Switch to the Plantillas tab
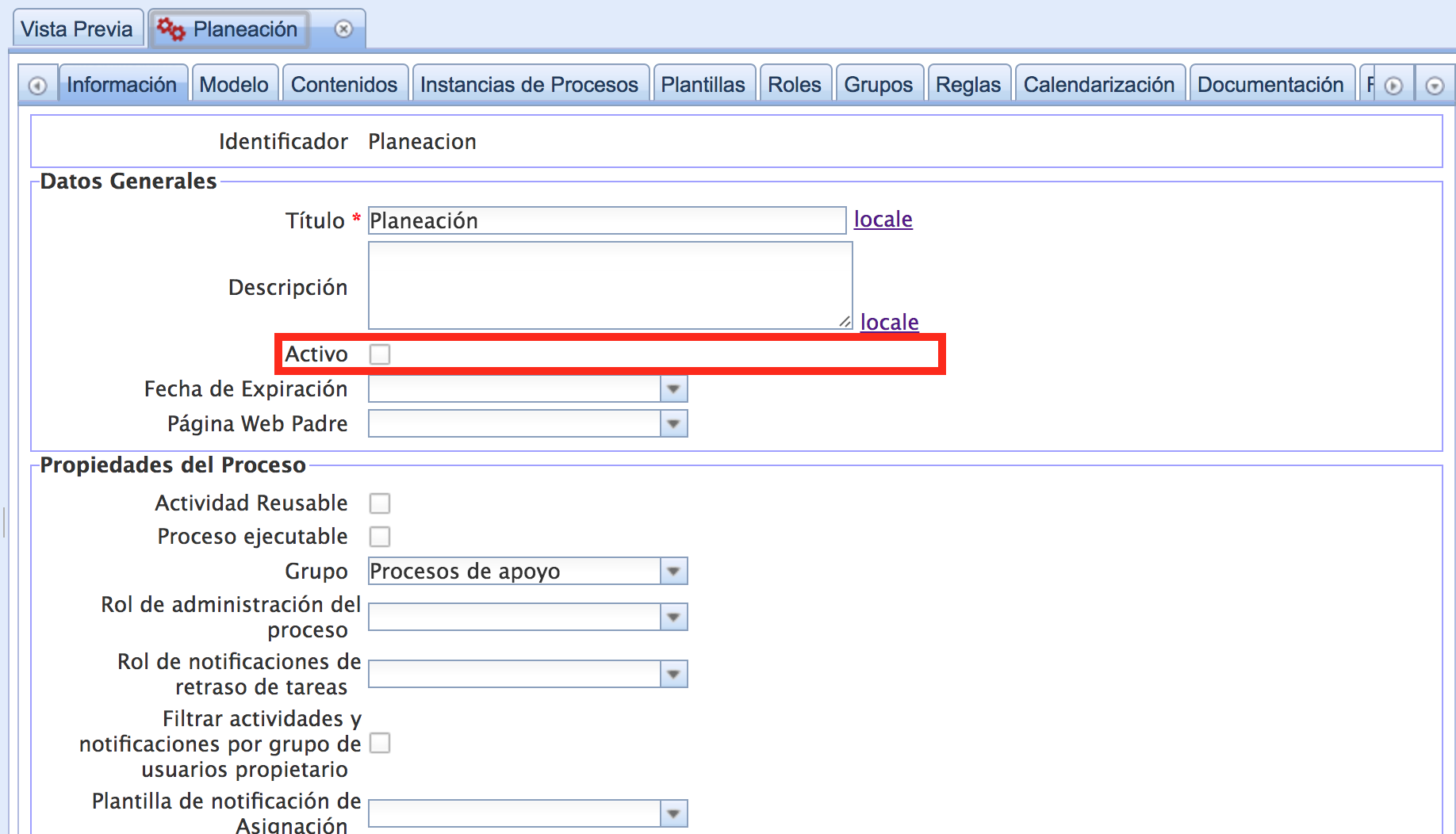1456x834 pixels. pyautogui.click(x=703, y=84)
